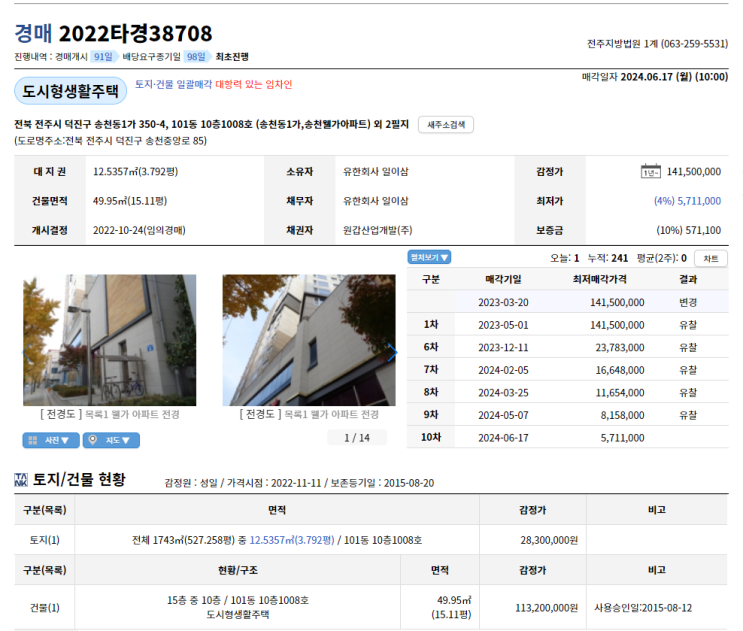Select the 7차 2024-02-05 auction row
The width and height of the screenshot is (743, 631).
[568, 370]
